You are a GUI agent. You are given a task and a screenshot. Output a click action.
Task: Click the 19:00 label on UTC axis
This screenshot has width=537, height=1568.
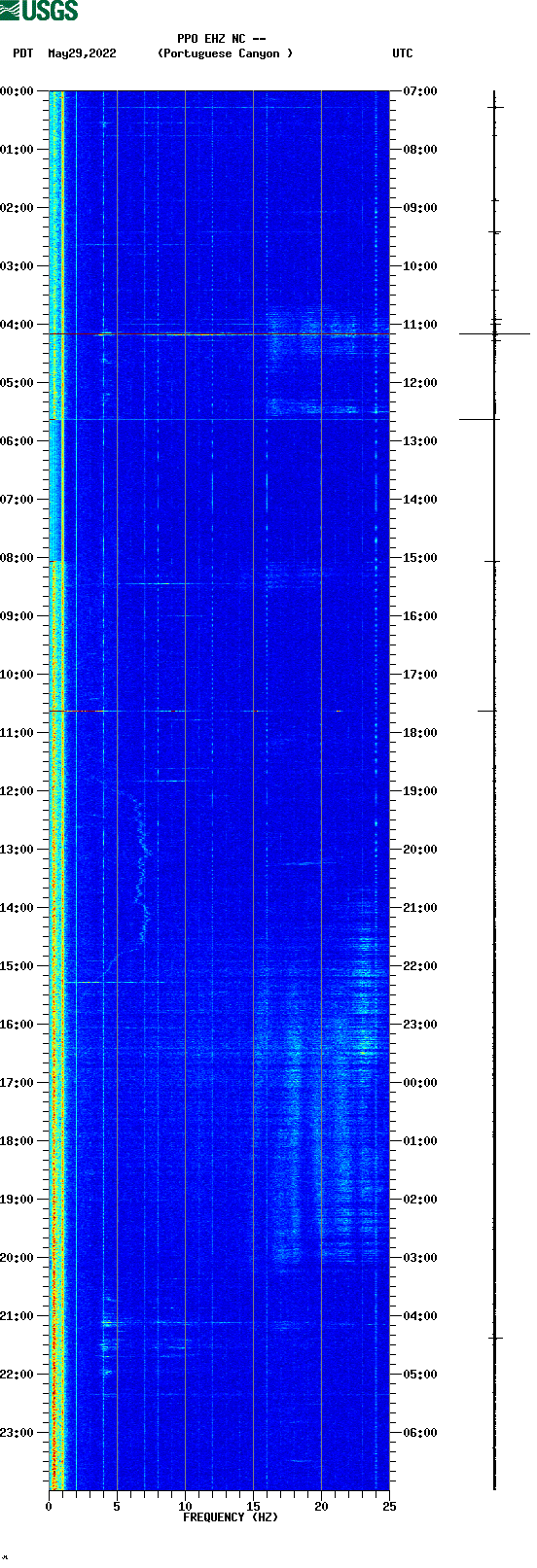419,791
